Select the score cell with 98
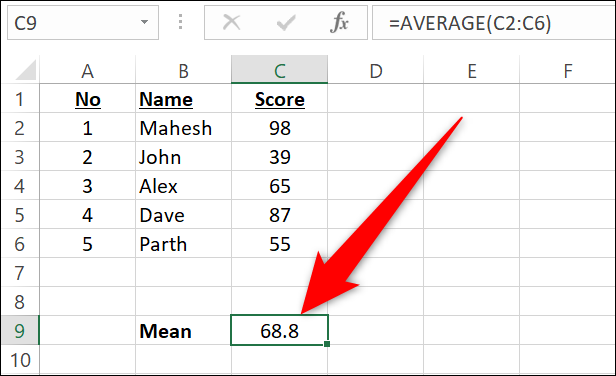 (279, 127)
